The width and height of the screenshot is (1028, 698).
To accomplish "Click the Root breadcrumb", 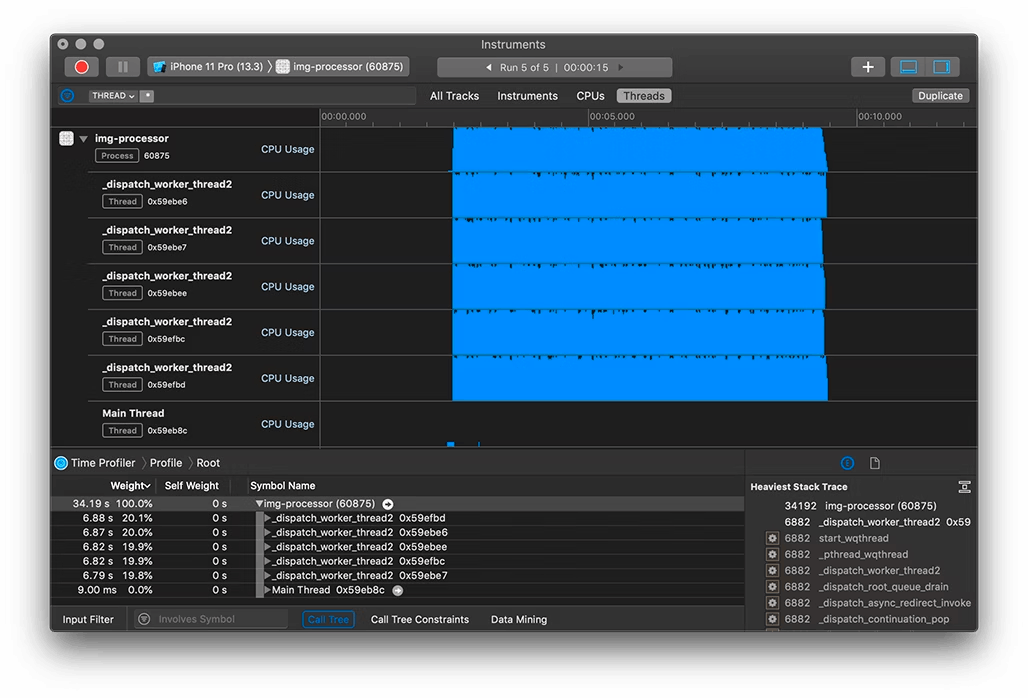I will [x=208, y=463].
